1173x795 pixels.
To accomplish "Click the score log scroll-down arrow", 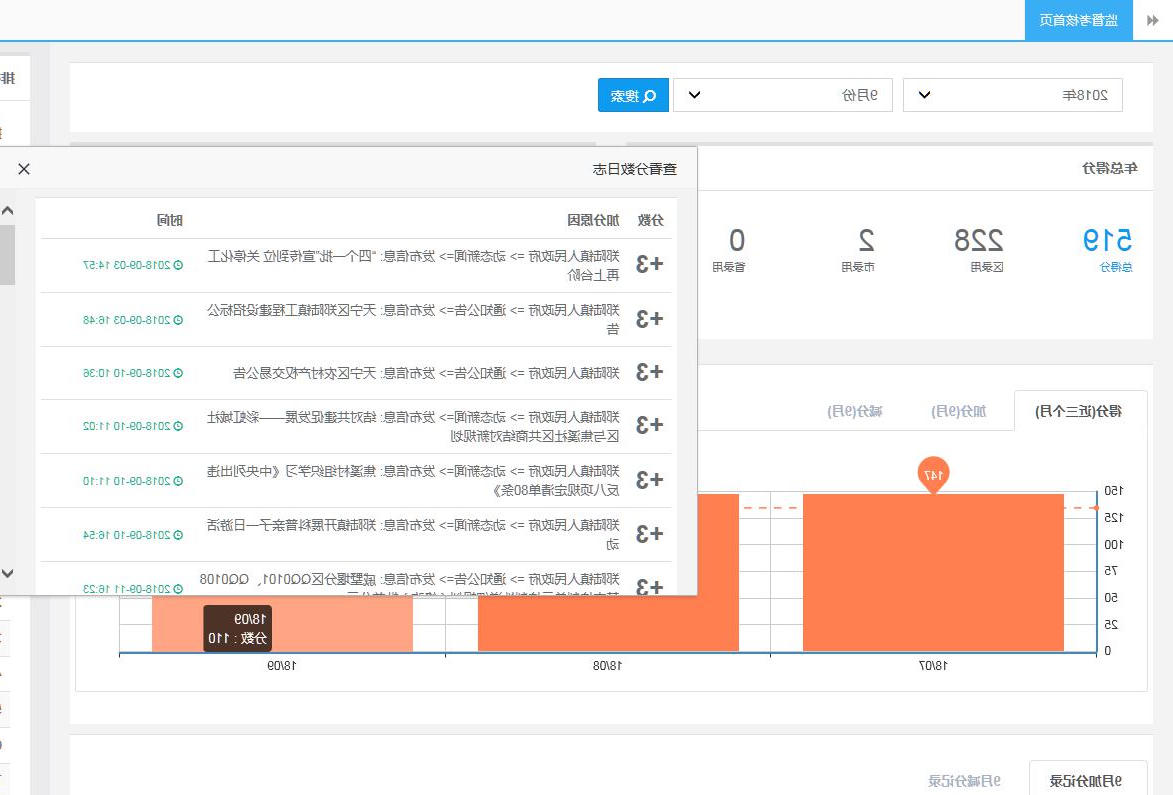I will tap(7, 574).
